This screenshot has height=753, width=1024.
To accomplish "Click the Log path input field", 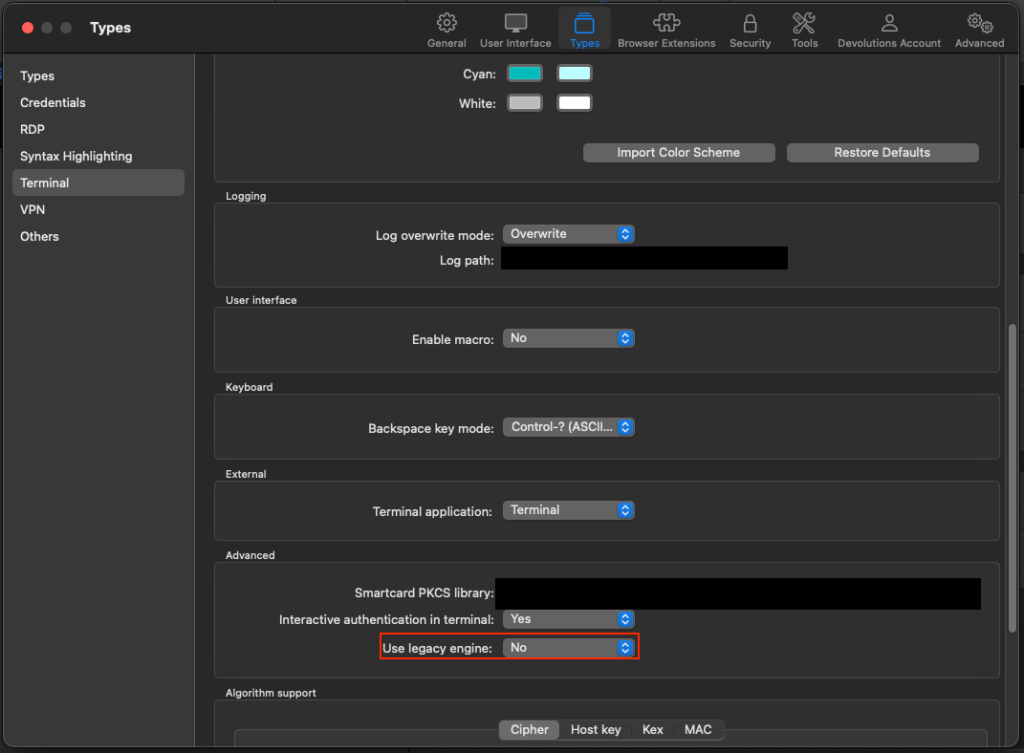I will pyautogui.click(x=644, y=259).
